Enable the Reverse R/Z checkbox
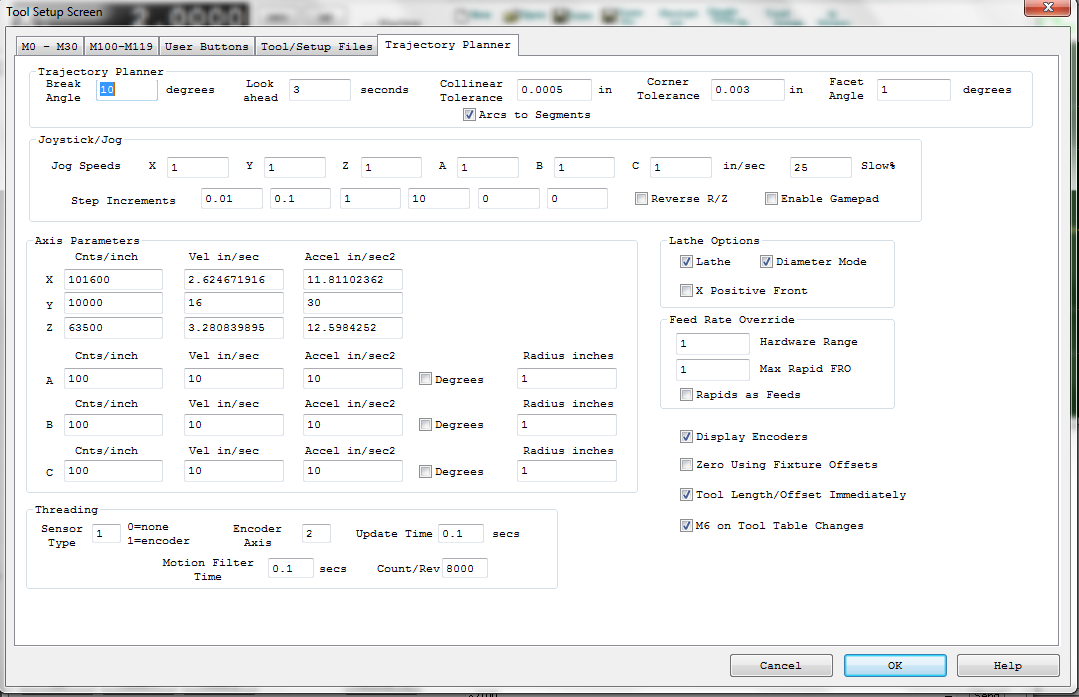The height and width of the screenshot is (697, 1079). coord(642,199)
